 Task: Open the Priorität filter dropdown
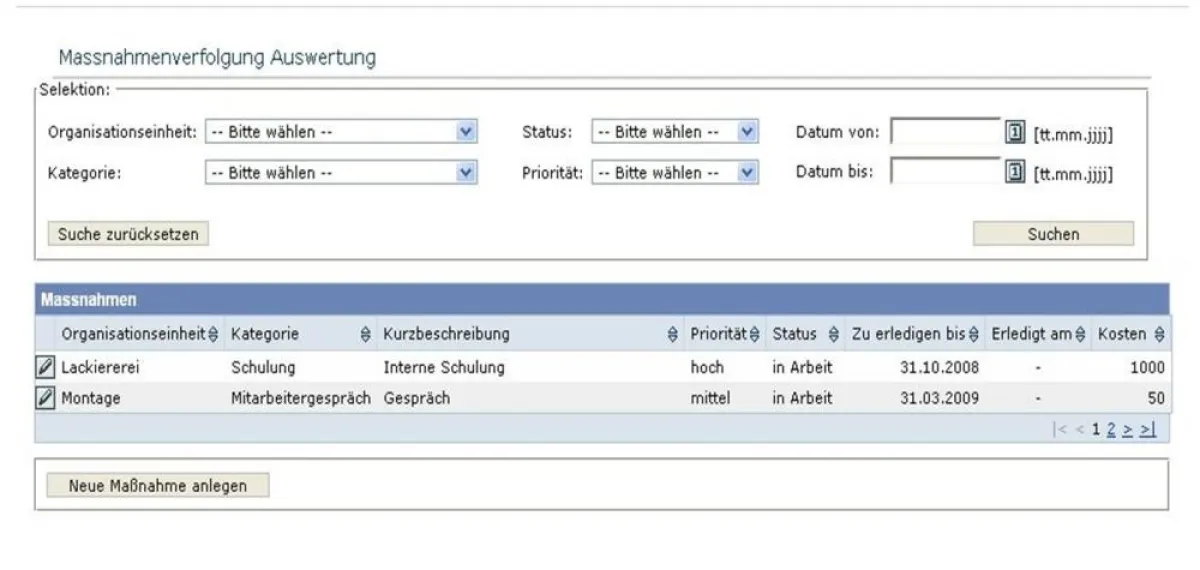(x=675, y=173)
